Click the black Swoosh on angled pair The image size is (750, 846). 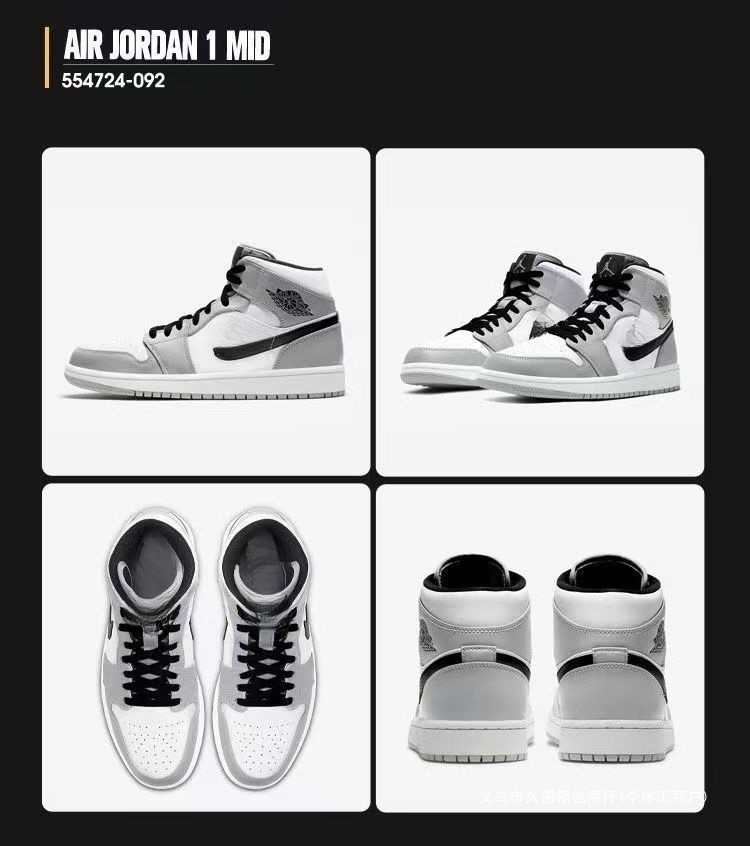pyautogui.click(x=648, y=342)
